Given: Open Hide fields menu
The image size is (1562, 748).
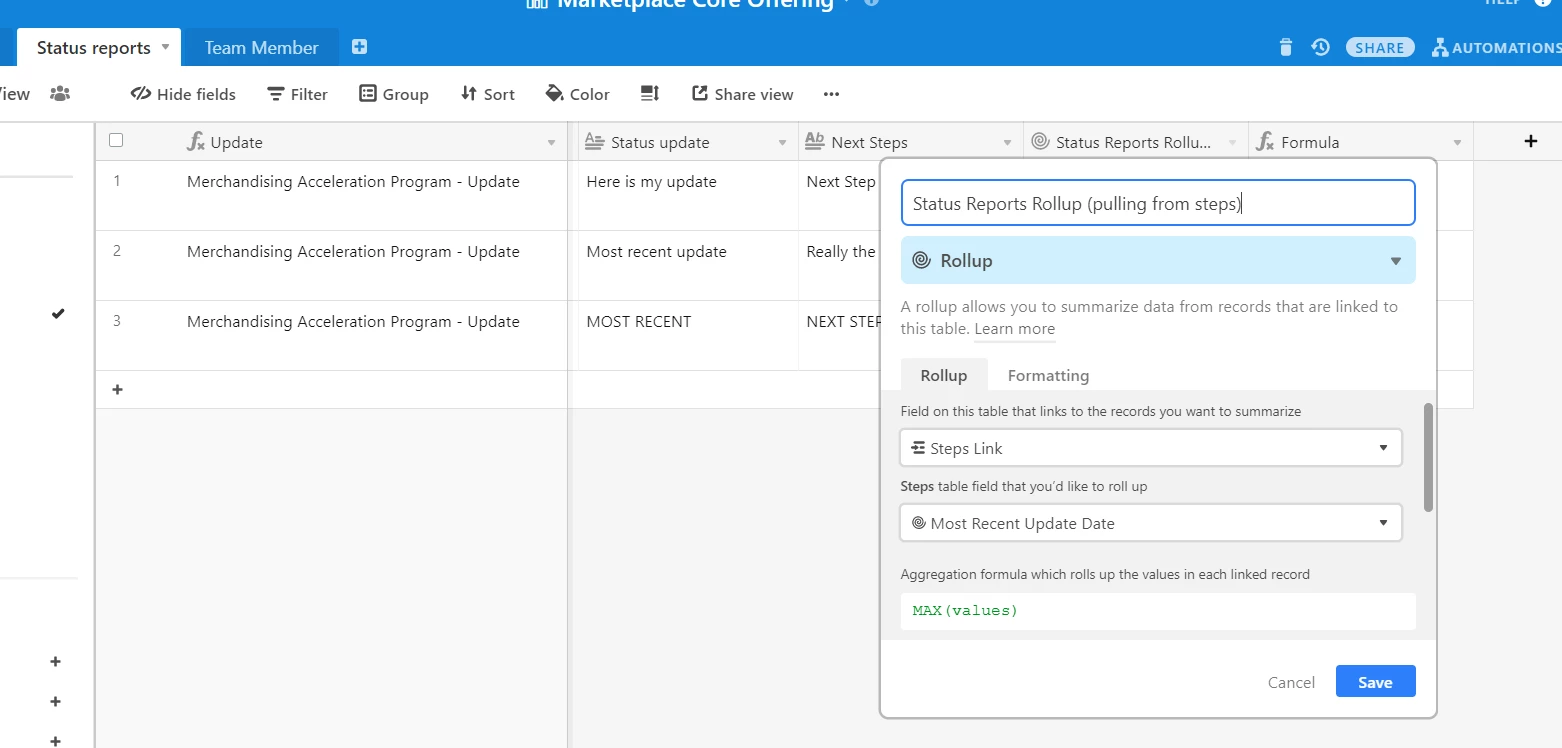Looking at the screenshot, I should tap(184, 94).
